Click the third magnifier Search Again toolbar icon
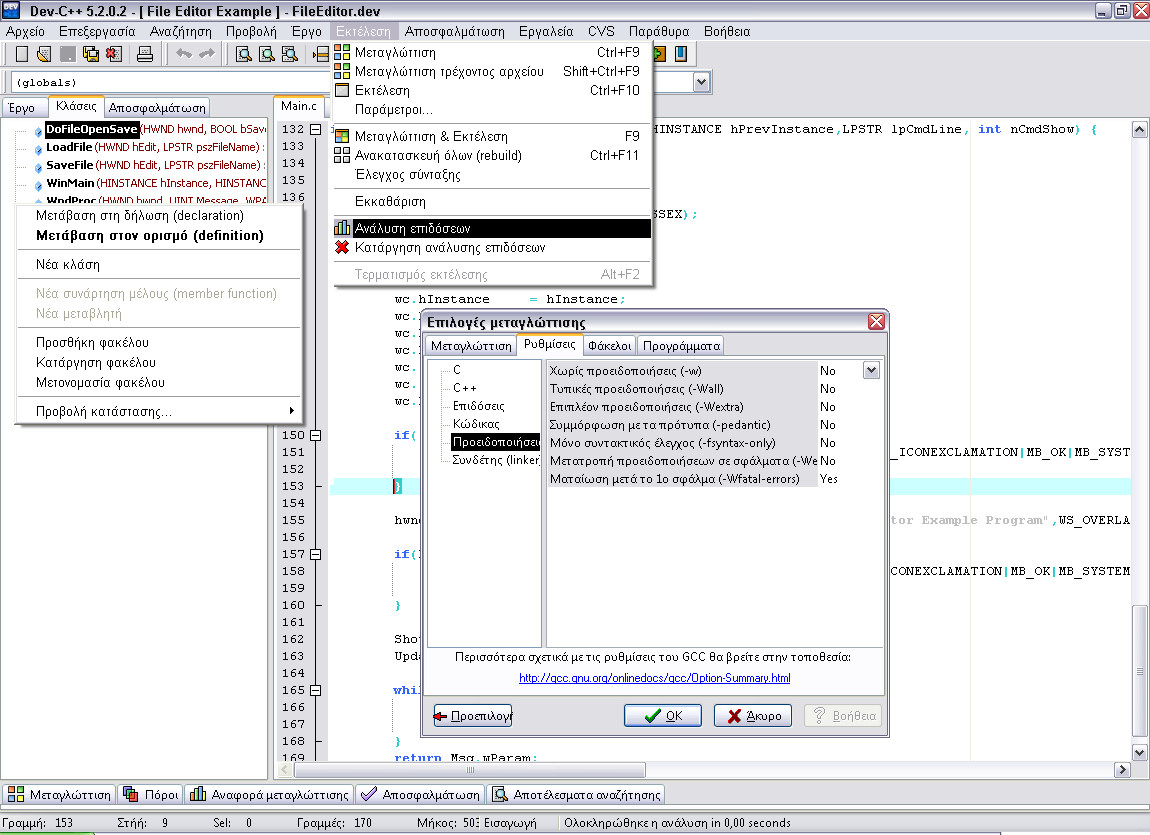Screen dimensions: 1150x835 (290, 54)
